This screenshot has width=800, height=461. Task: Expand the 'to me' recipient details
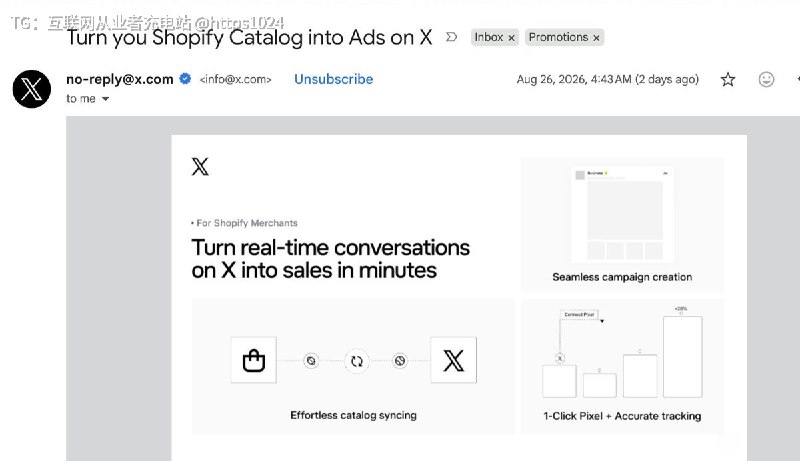(105, 98)
